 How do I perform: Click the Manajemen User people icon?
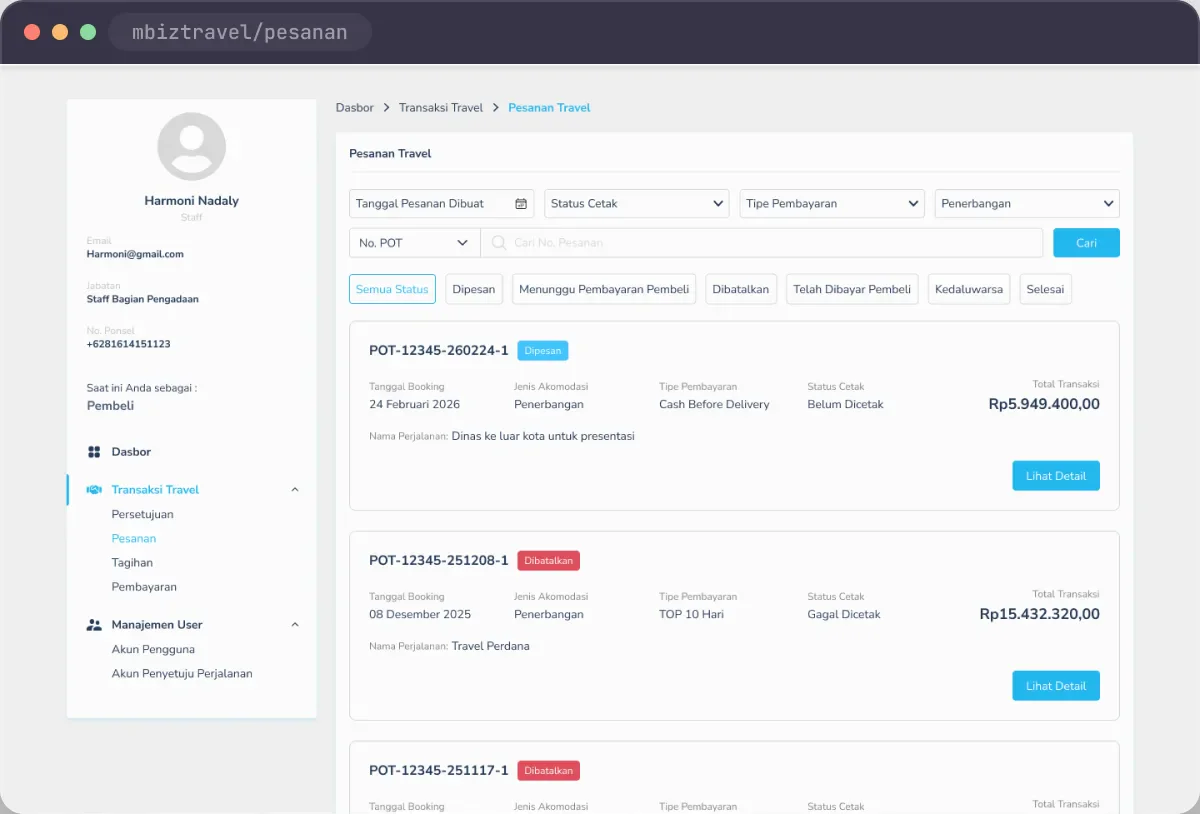(x=94, y=625)
